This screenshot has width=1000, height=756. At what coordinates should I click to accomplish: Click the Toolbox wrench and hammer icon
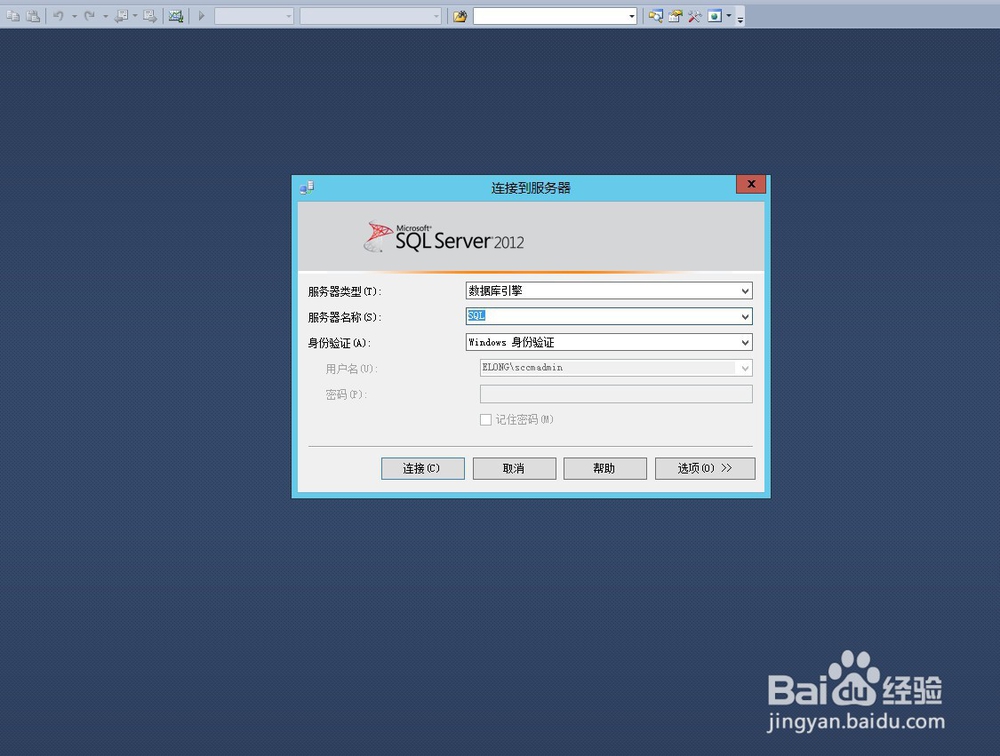pyautogui.click(x=695, y=16)
